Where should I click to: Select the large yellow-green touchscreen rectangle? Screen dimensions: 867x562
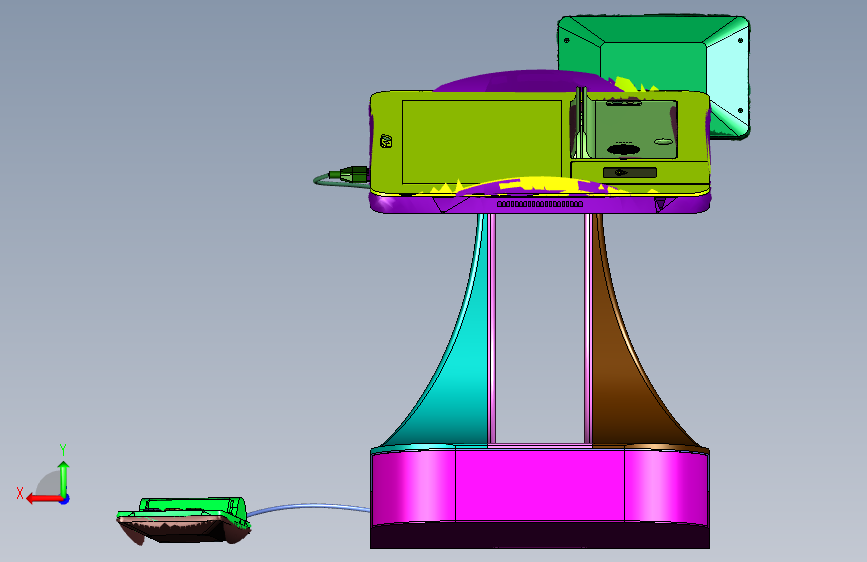482,142
